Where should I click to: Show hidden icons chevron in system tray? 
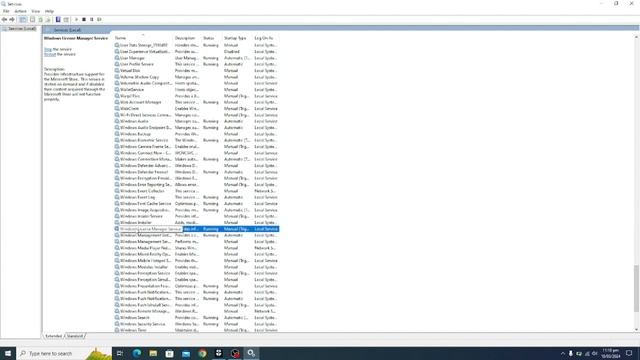click(562, 353)
